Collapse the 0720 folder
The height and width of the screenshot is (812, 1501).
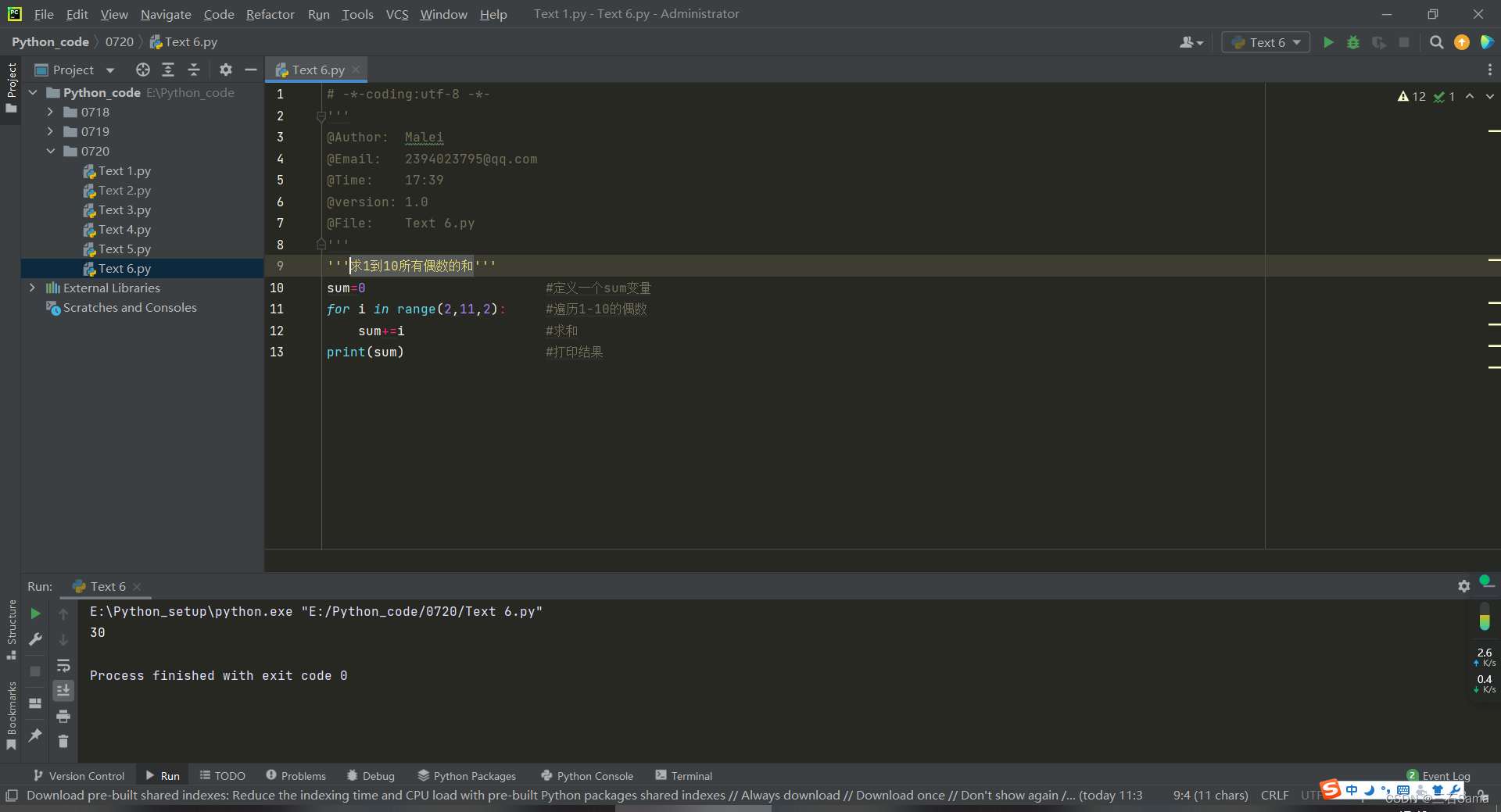(x=50, y=151)
